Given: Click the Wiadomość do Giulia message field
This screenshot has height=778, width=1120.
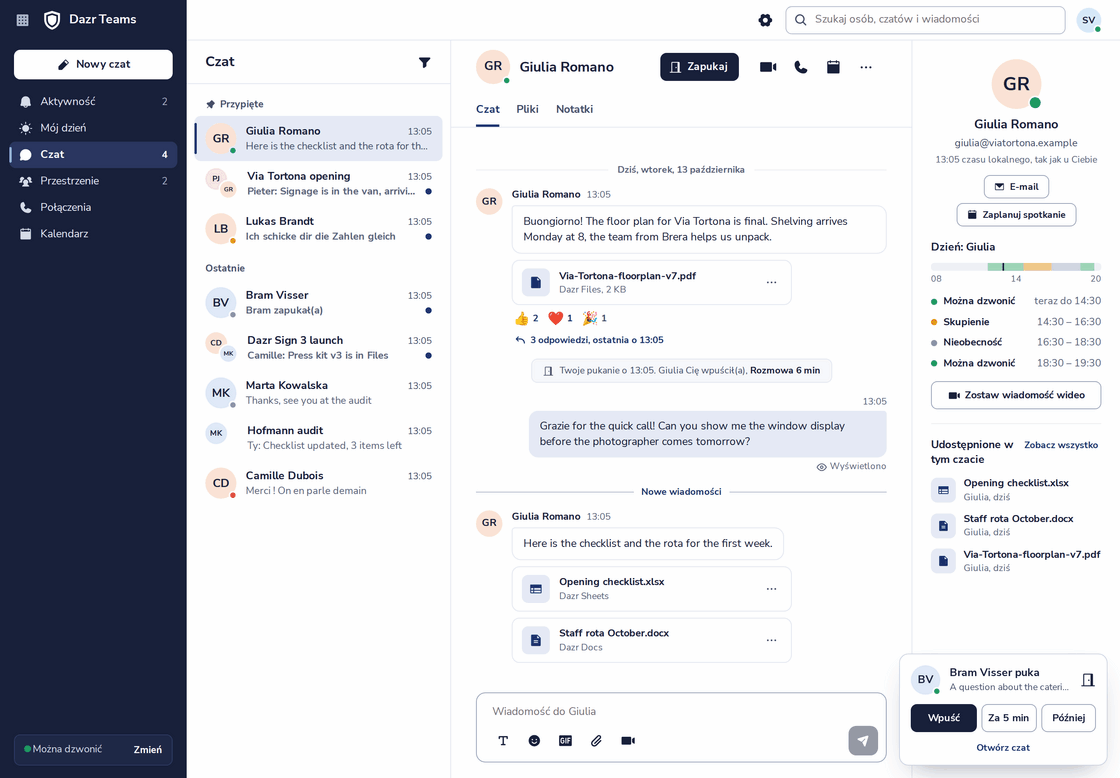Looking at the screenshot, I should click(x=681, y=712).
